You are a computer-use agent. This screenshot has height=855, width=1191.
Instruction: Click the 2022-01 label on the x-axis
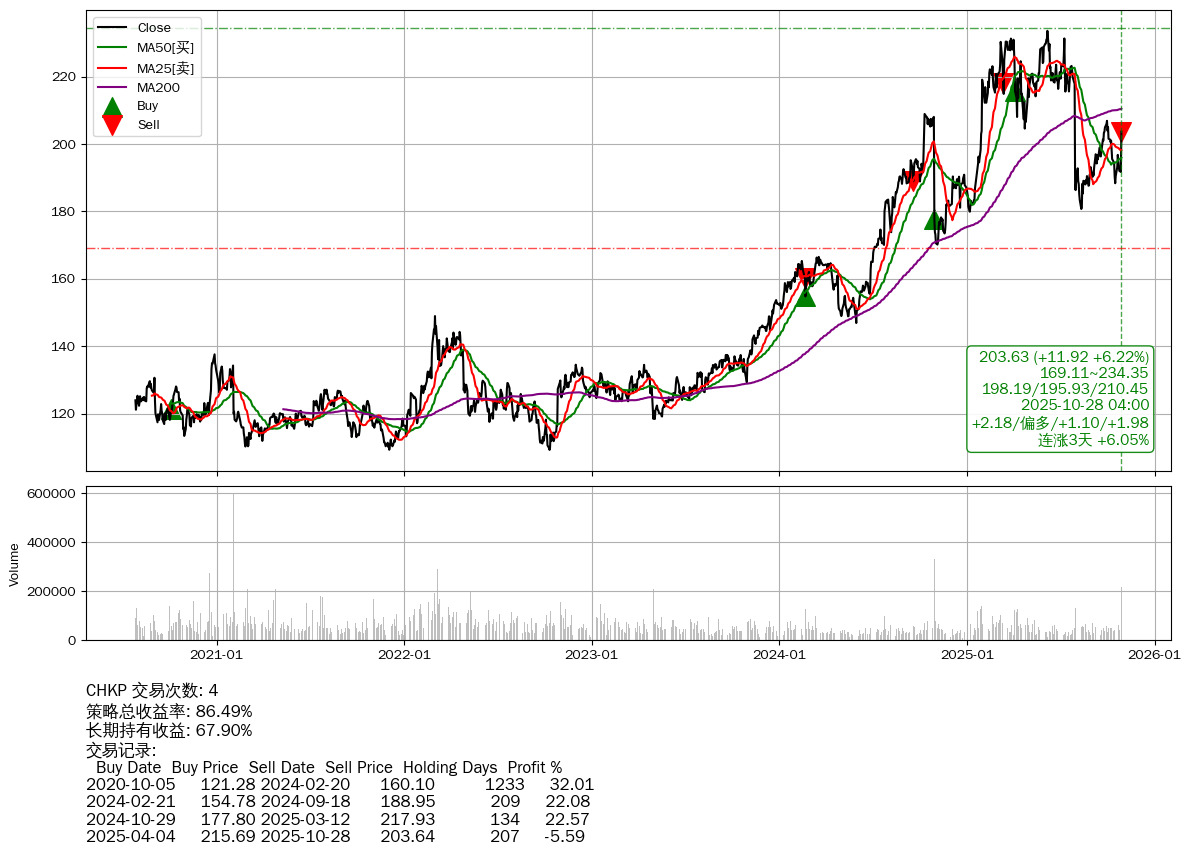click(404, 655)
